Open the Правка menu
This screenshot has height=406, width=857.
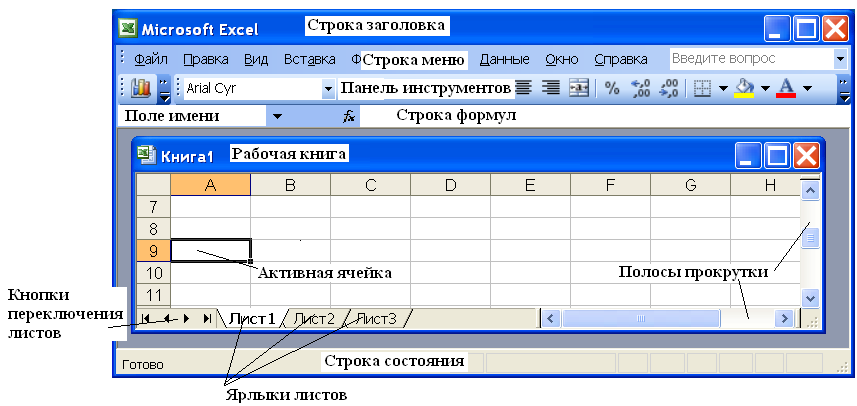pyautogui.click(x=206, y=60)
